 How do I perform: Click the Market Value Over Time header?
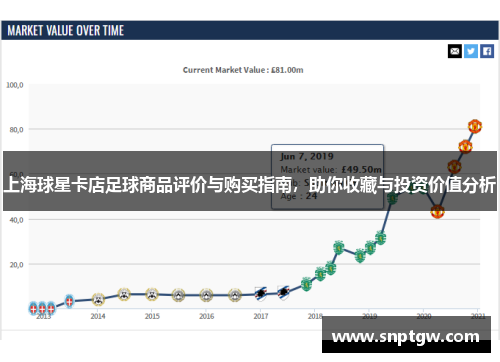pos(66,31)
